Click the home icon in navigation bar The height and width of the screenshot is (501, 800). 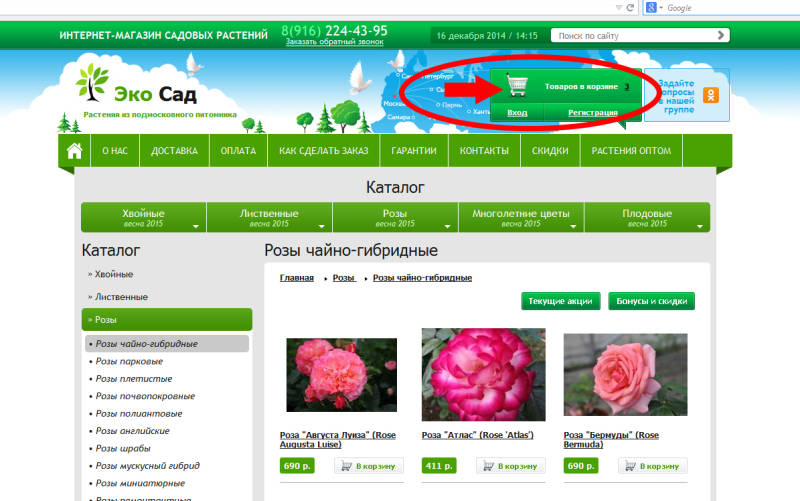click(74, 151)
